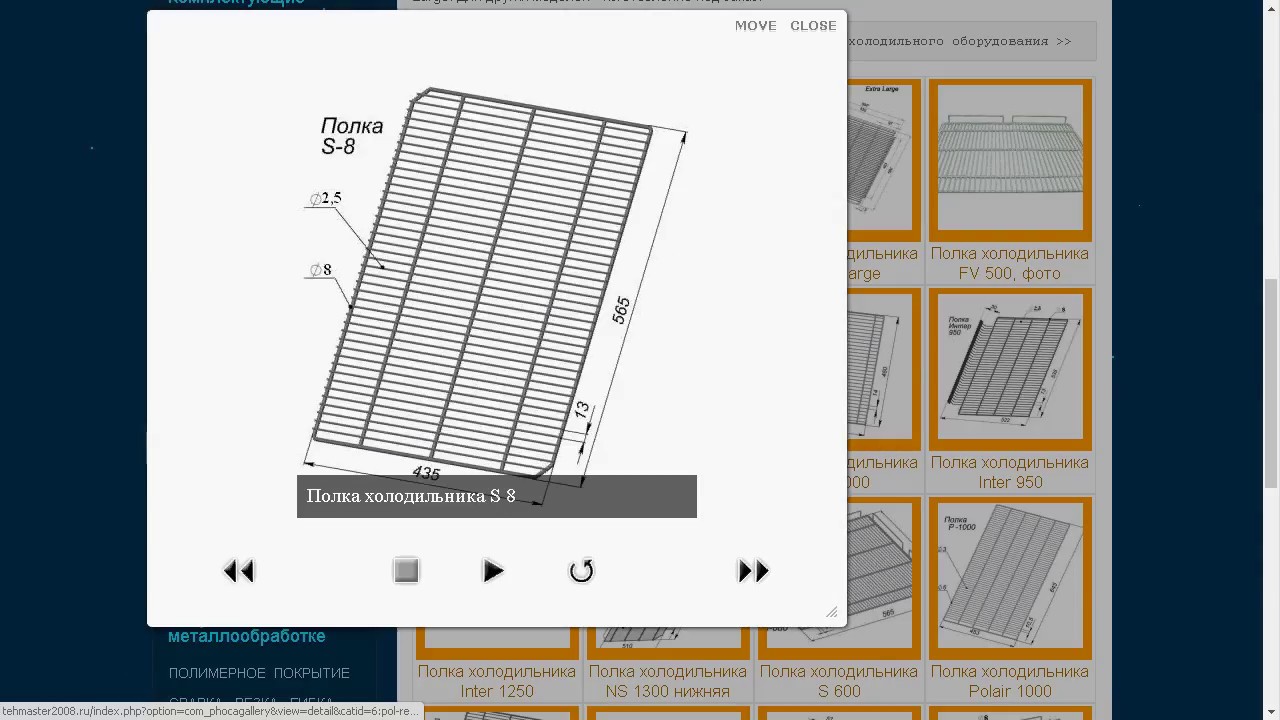Viewport: 1280px width, 720px height.
Task: Open thumbnail Полка холодильника FV 500
Action: click(x=1010, y=159)
